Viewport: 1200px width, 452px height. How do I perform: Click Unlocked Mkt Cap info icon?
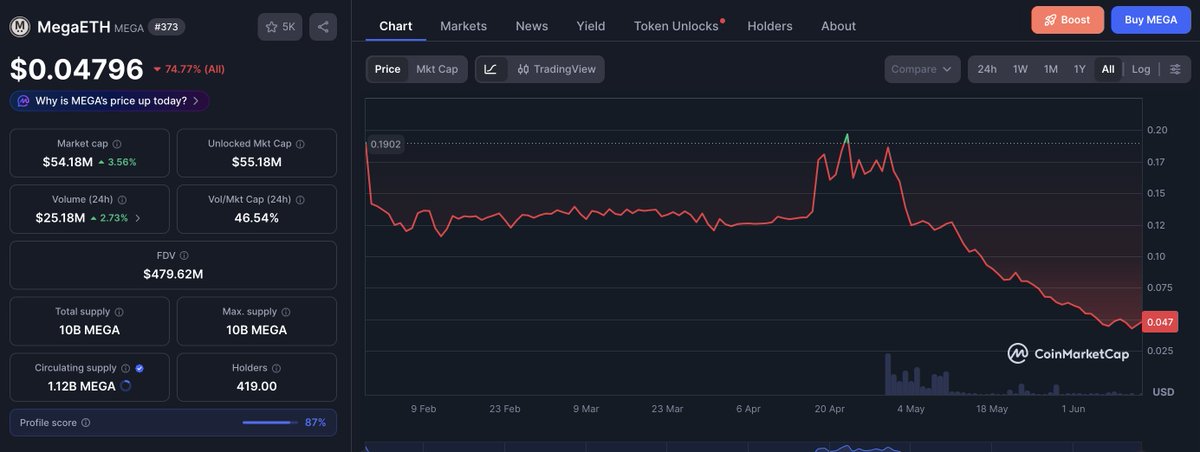300,144
